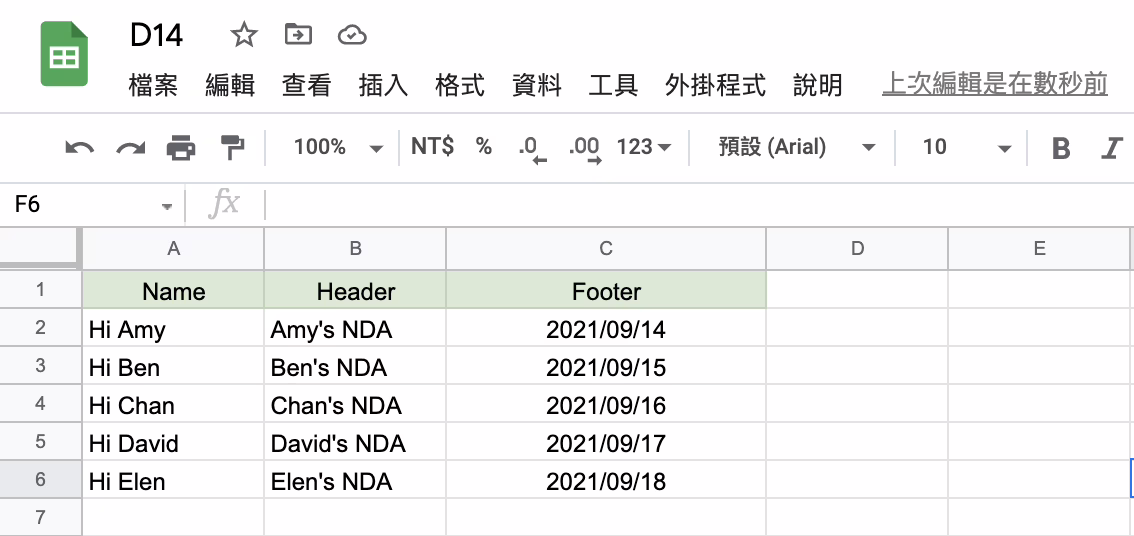Format as NT$ currency
Image resolution: width=1134 pixels, height=536 pixels.
click(x=432, y=147)
